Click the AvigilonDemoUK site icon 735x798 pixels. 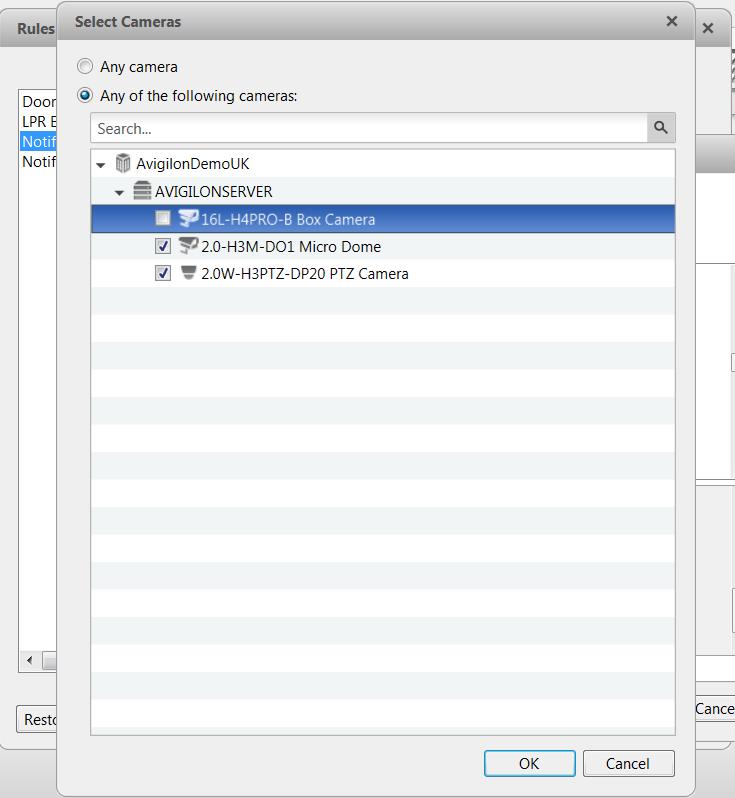point(123,163)
